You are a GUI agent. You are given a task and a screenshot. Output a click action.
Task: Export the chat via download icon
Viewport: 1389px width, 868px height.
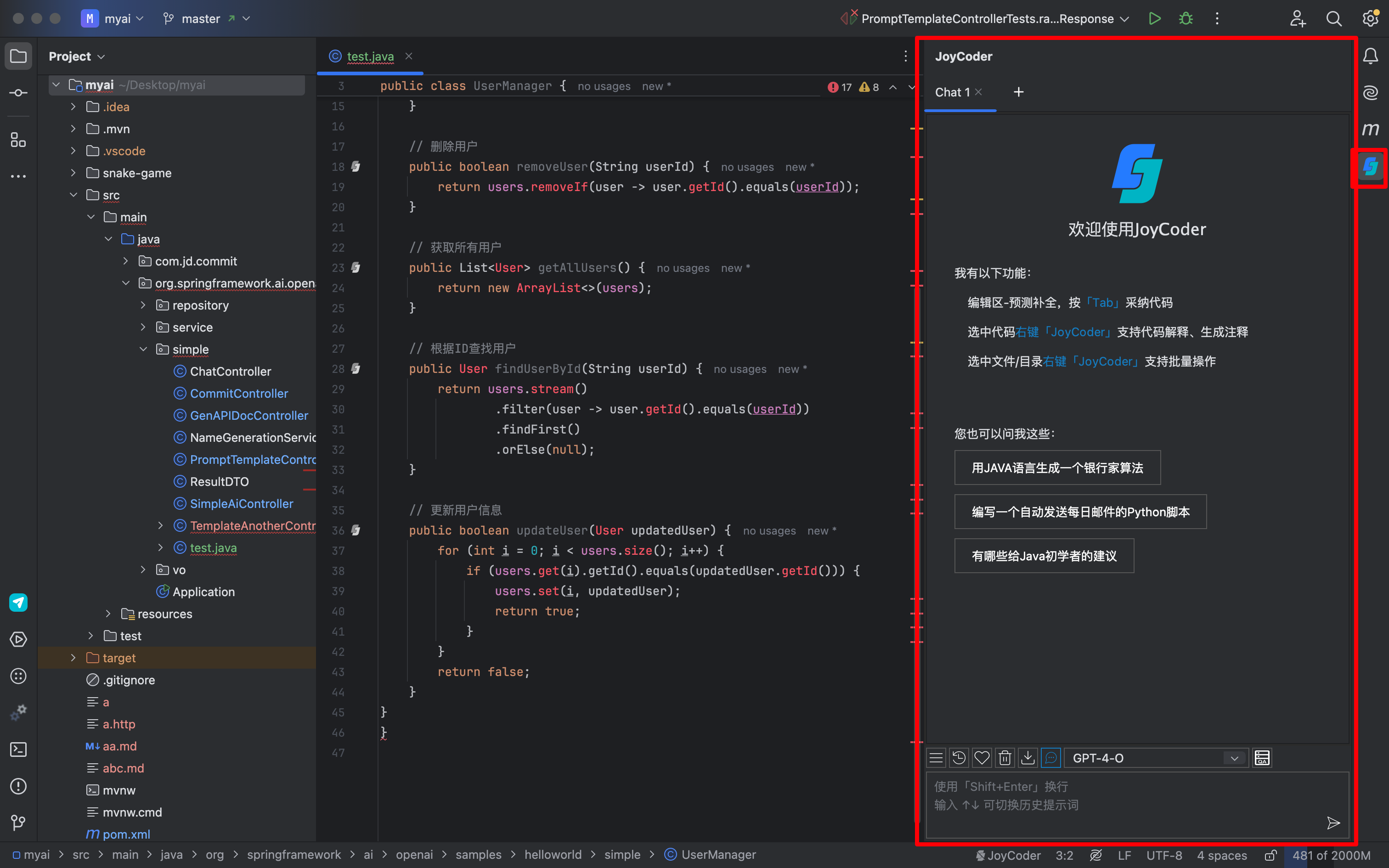coord(1028,758)
